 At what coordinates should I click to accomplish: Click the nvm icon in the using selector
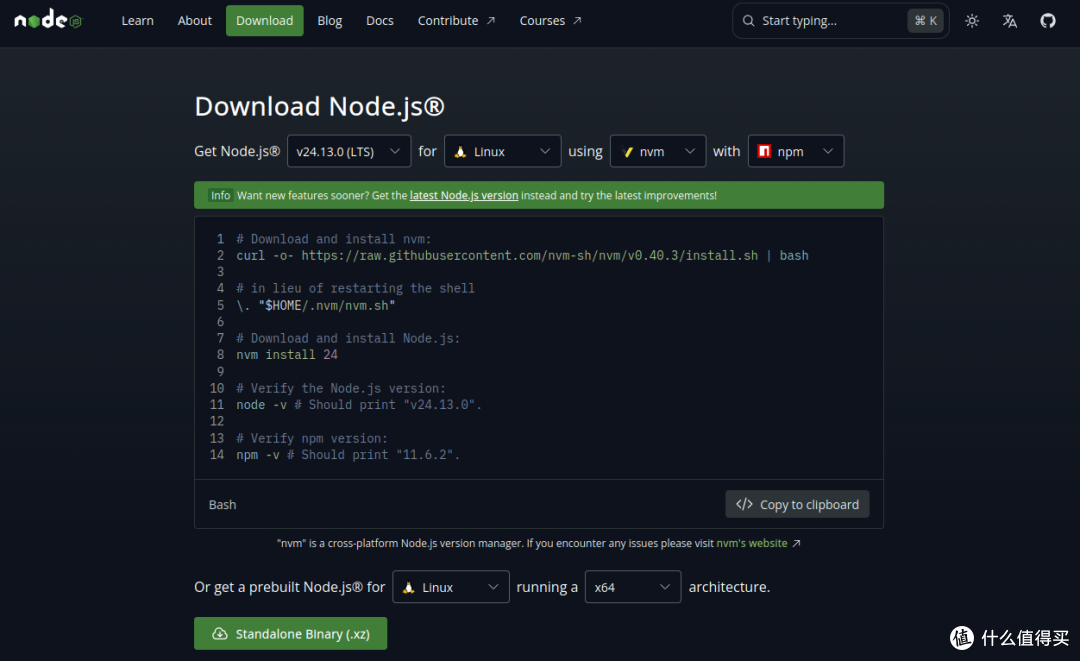[x=627, y=151]
